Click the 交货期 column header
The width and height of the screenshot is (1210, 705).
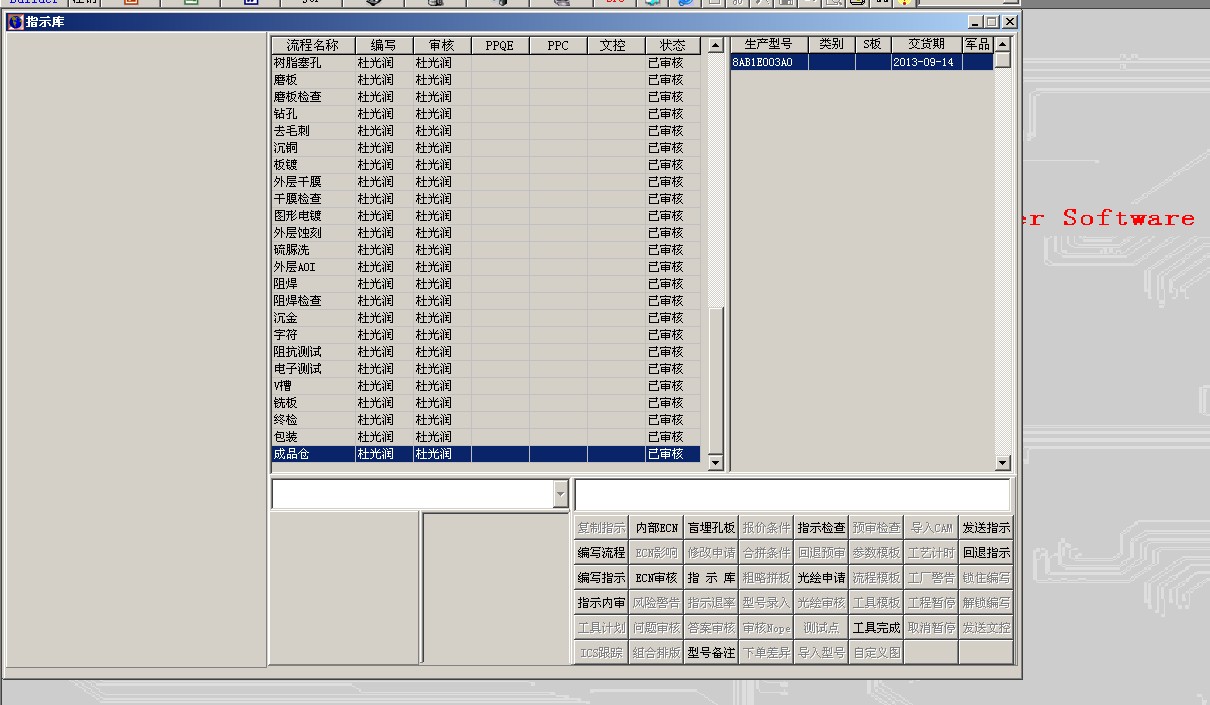(926, 44)
